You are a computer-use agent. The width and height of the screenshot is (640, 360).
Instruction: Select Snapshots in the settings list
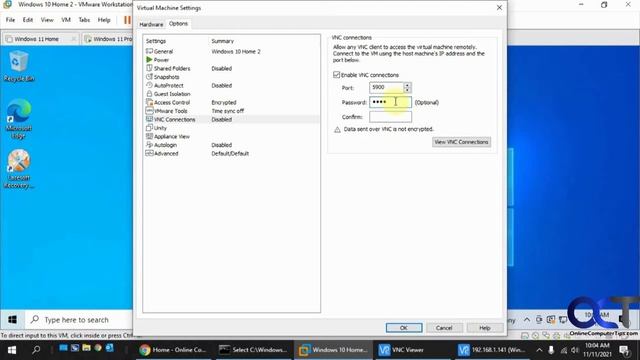tap(231, 77)
